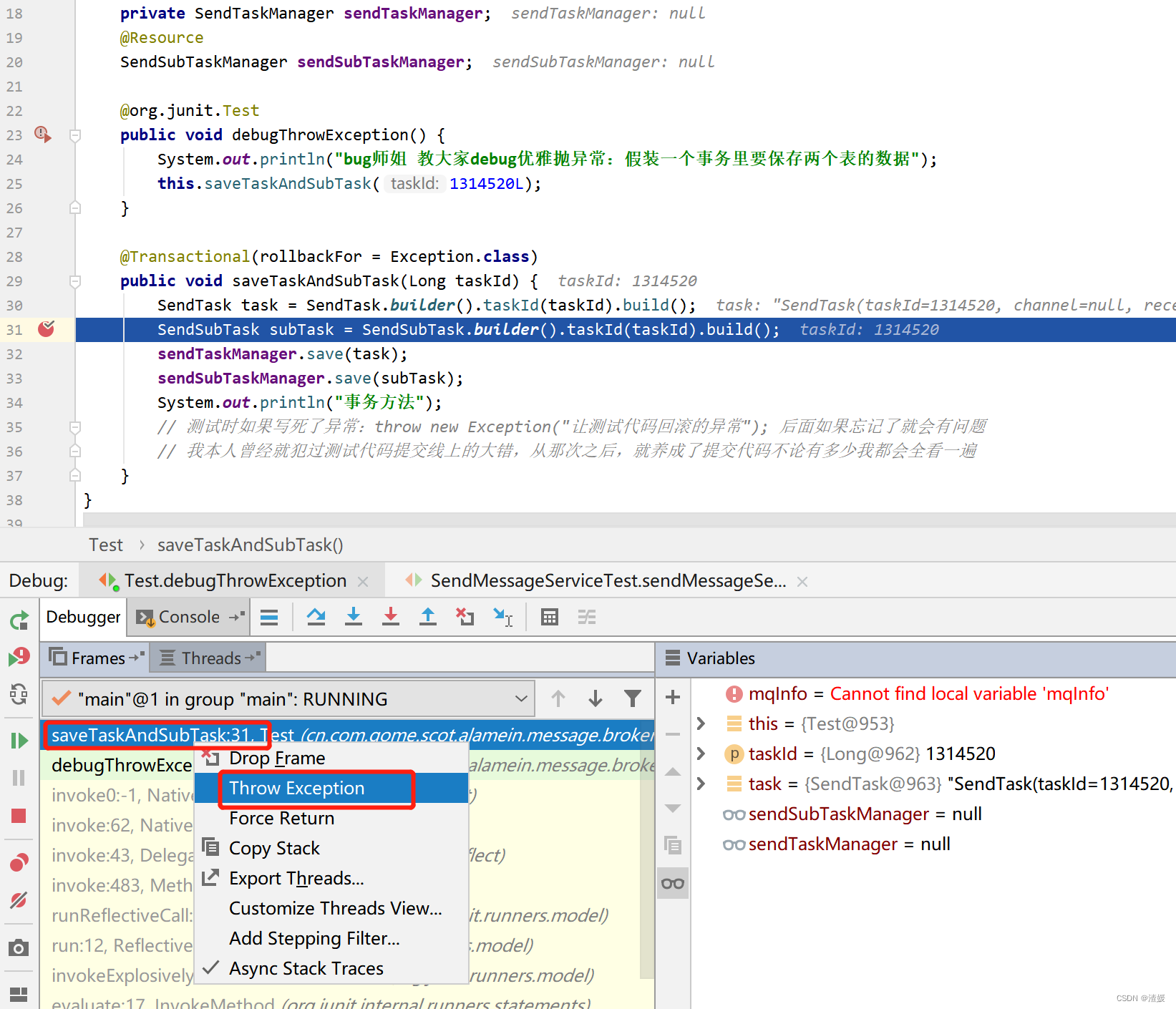
Task: Expand the 'task' SendTask variable
Action: tap(700, 784)
